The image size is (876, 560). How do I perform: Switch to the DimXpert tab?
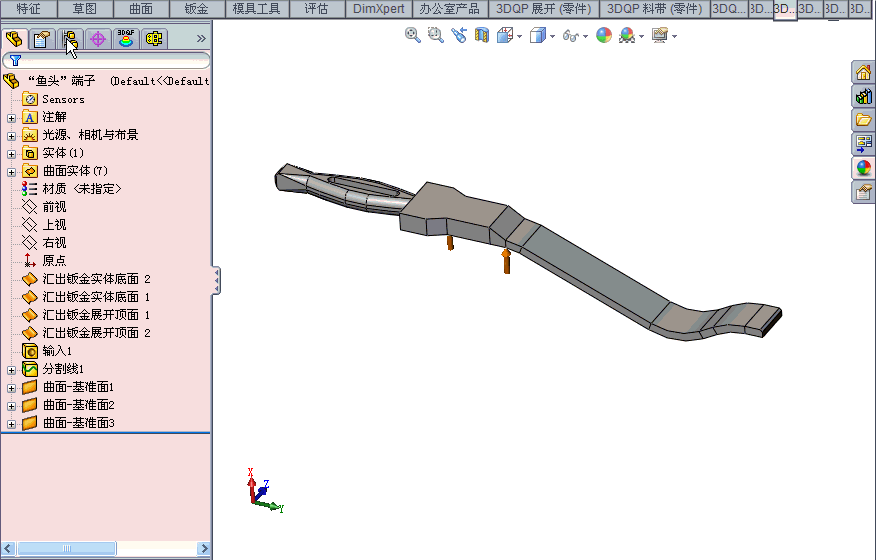379,9
